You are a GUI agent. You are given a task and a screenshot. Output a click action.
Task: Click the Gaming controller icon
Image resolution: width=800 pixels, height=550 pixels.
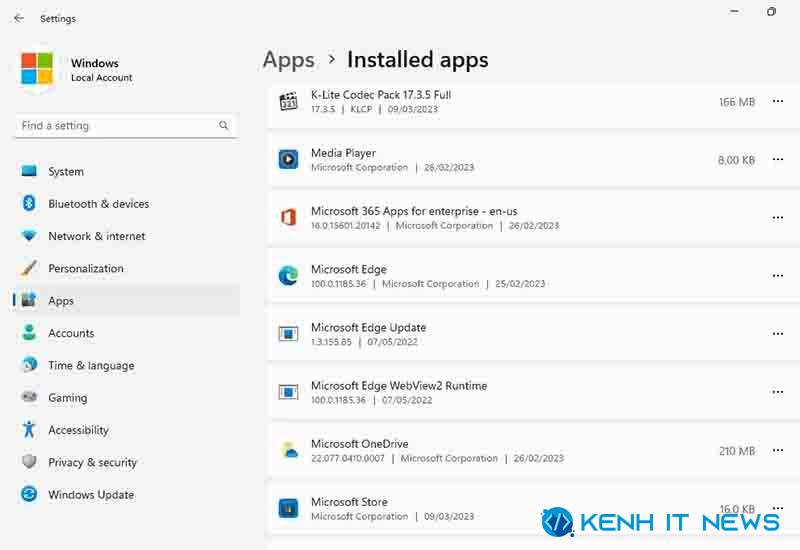pyautogui.click(x=29, y=397)
